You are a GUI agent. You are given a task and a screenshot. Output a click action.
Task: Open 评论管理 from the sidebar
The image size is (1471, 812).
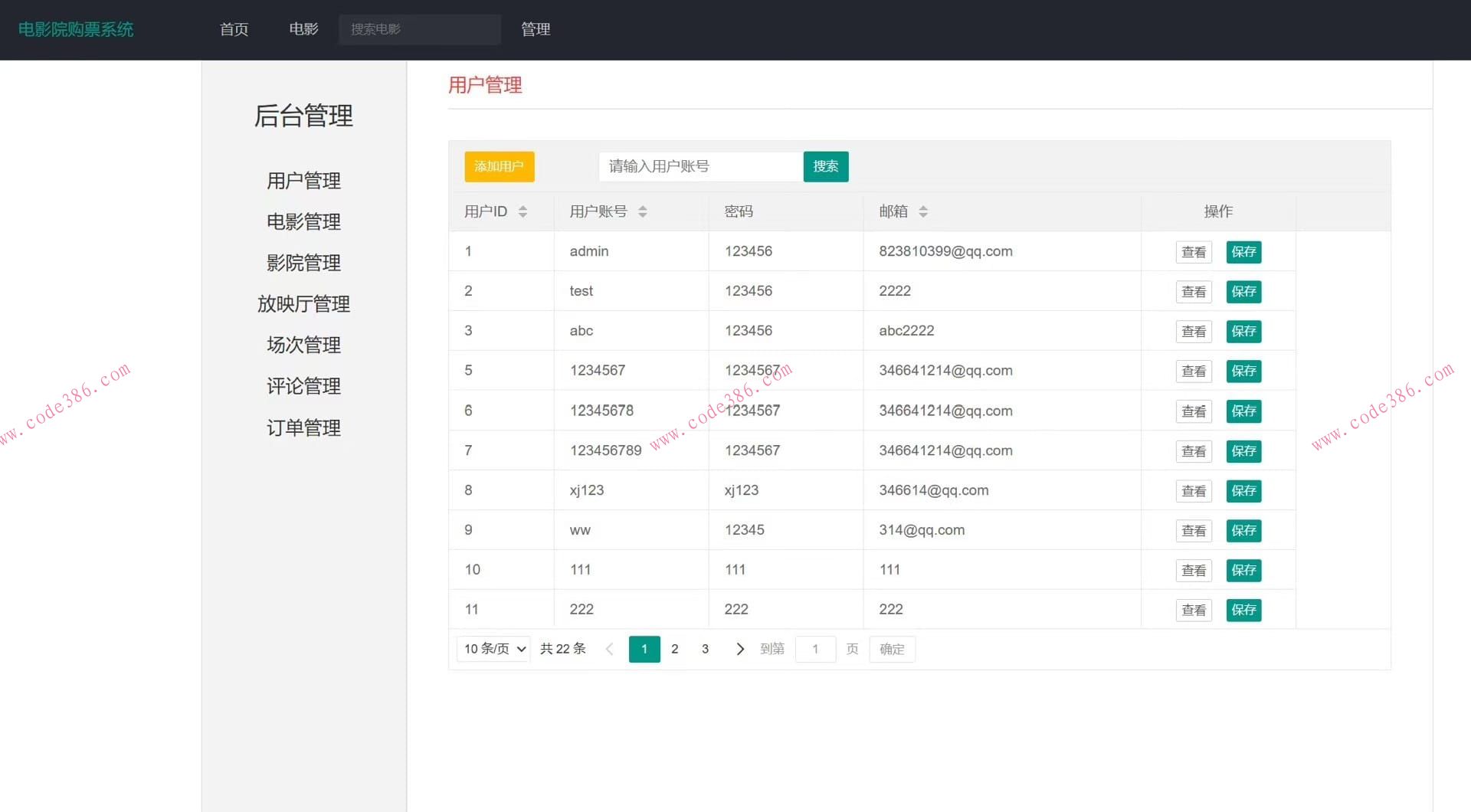pos(303,386)
